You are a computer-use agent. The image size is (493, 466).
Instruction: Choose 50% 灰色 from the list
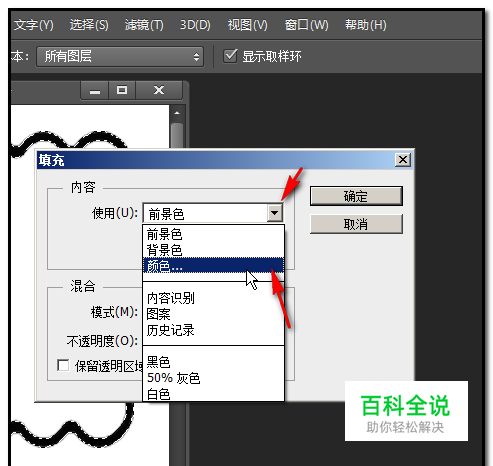click(213, 378)
